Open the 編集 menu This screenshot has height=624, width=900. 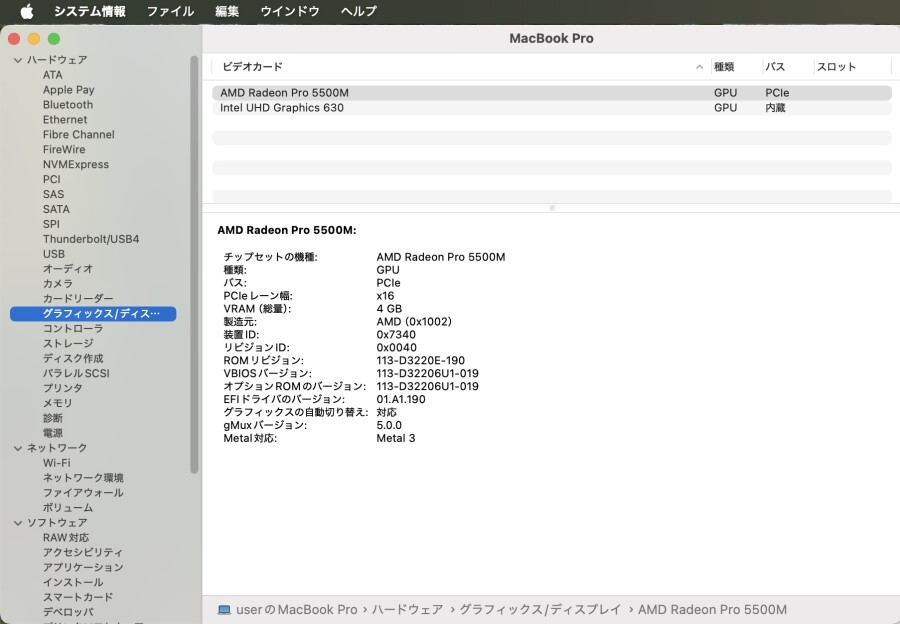(x=227, y=11)
